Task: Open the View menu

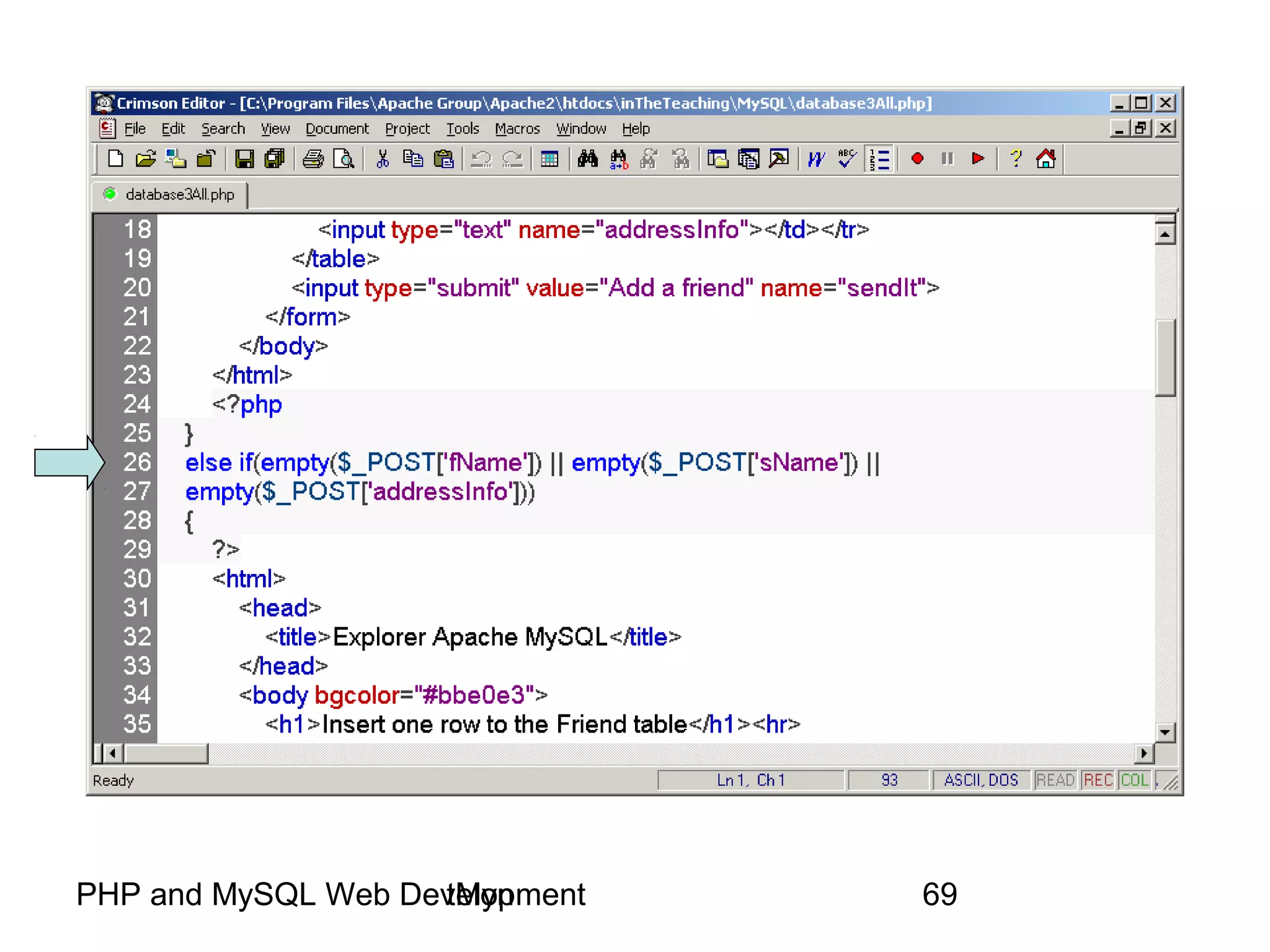Action: (275, 129)
